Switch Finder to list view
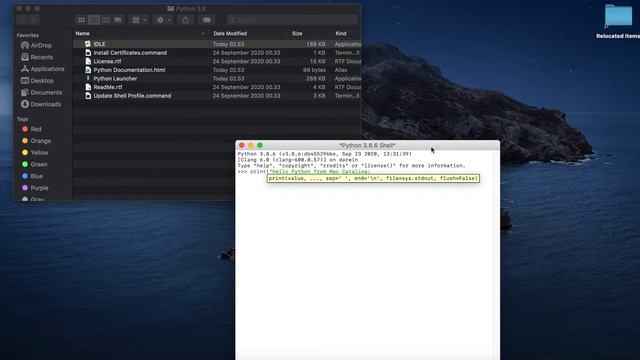This screenshot has width=640, height=360. tap(94, 20)
